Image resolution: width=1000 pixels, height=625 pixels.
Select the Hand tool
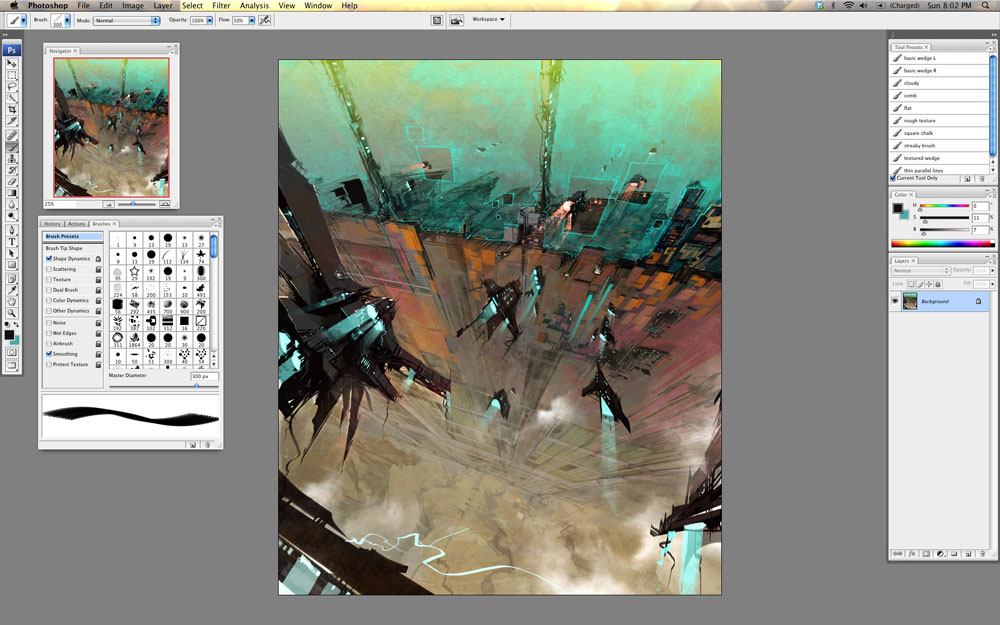click(x=11, y=302)
